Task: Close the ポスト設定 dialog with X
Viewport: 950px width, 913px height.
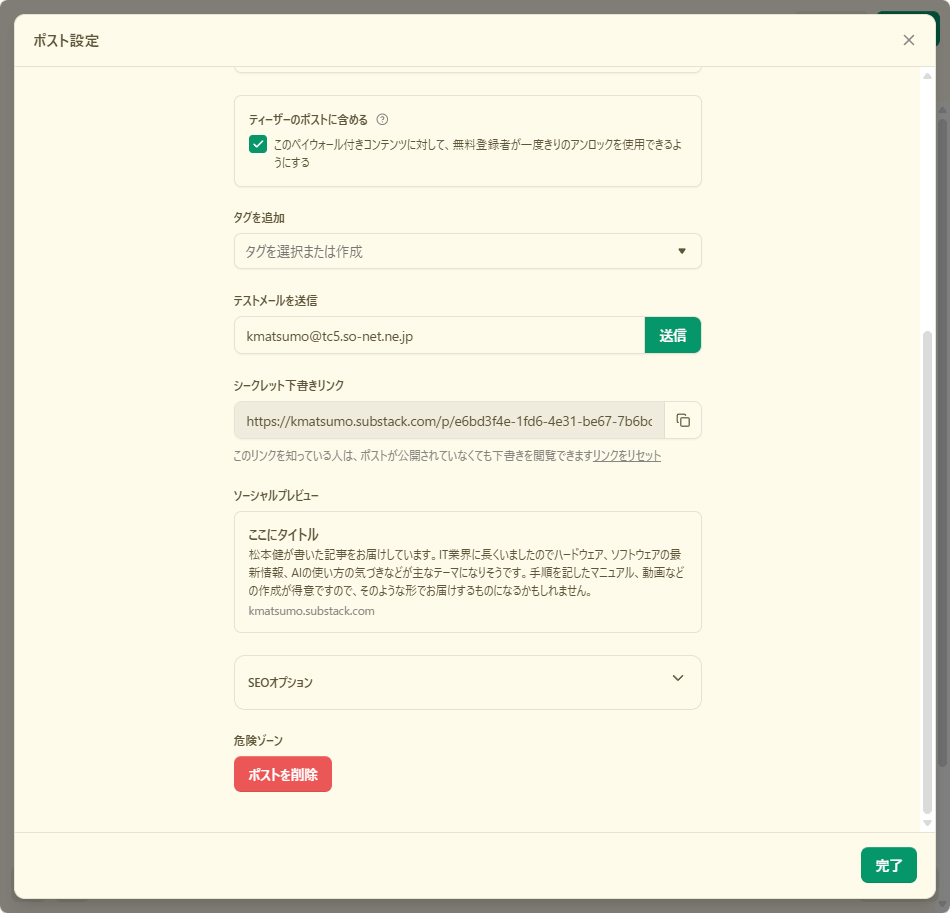Action: [908, 40]
